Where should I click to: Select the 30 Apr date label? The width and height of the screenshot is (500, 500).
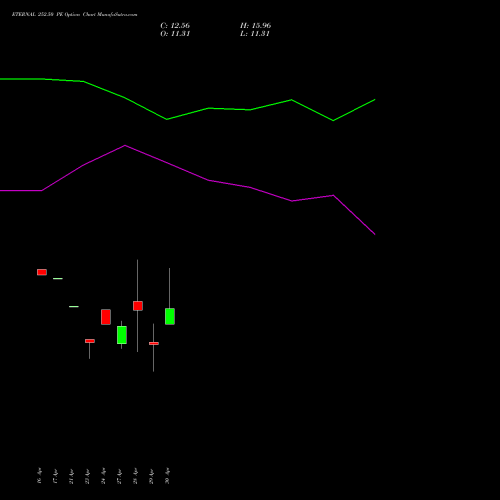168,476
